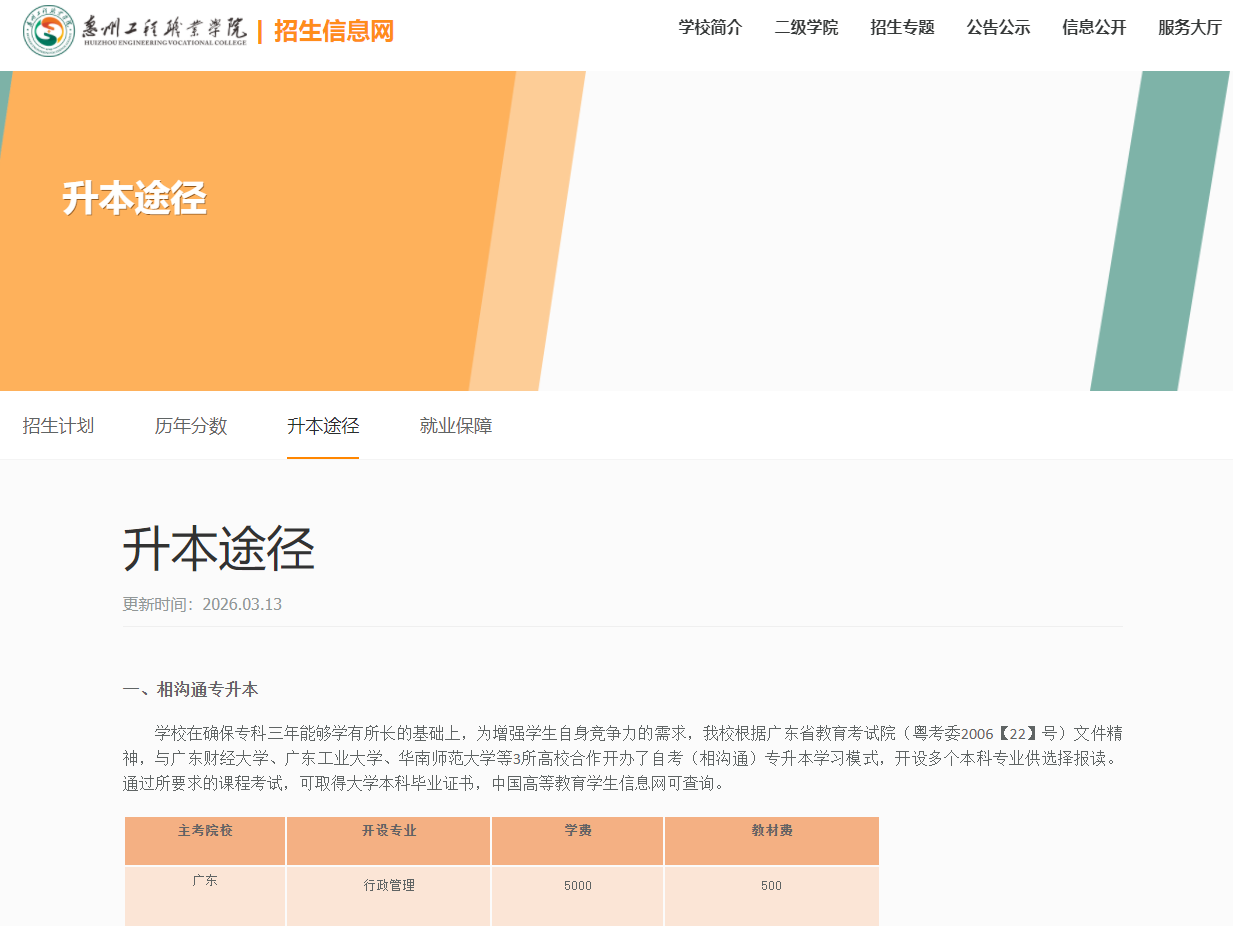
Task: Click the 升本途径 page heading
Action: [x=216, y=550]
